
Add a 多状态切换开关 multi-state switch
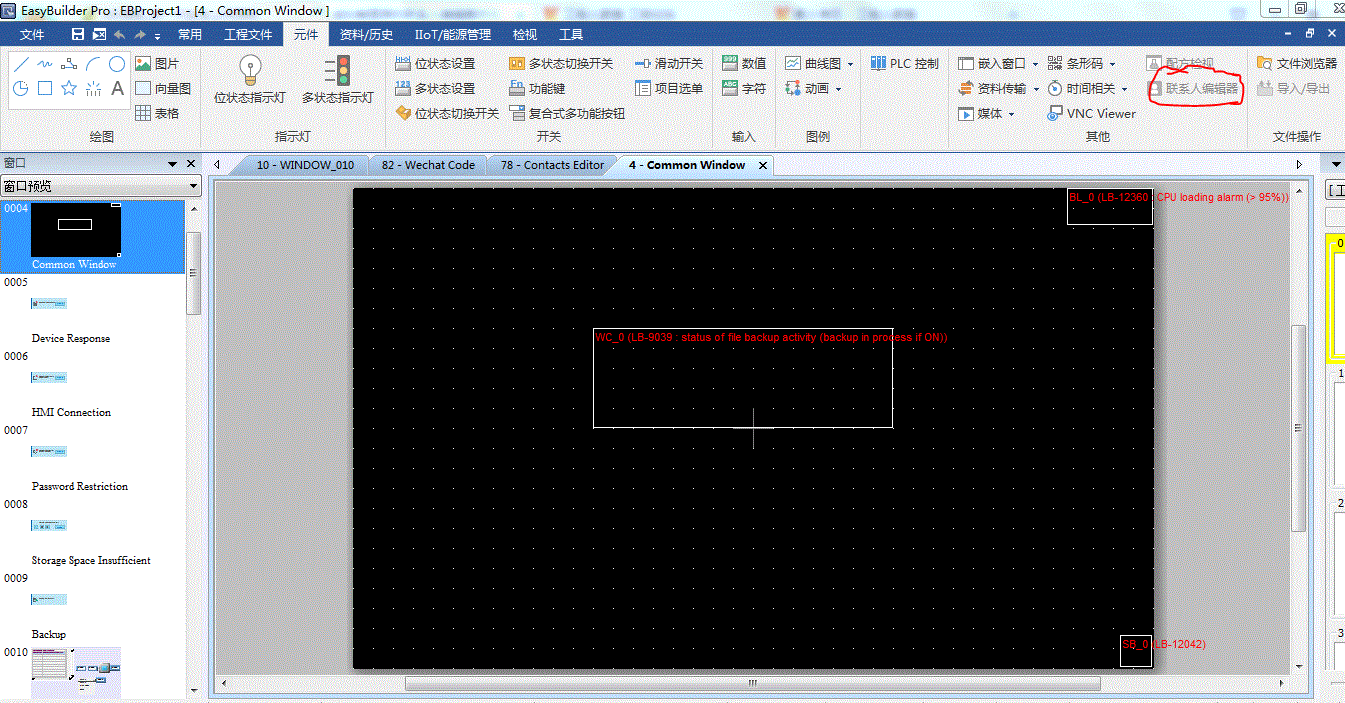[561, 63]
